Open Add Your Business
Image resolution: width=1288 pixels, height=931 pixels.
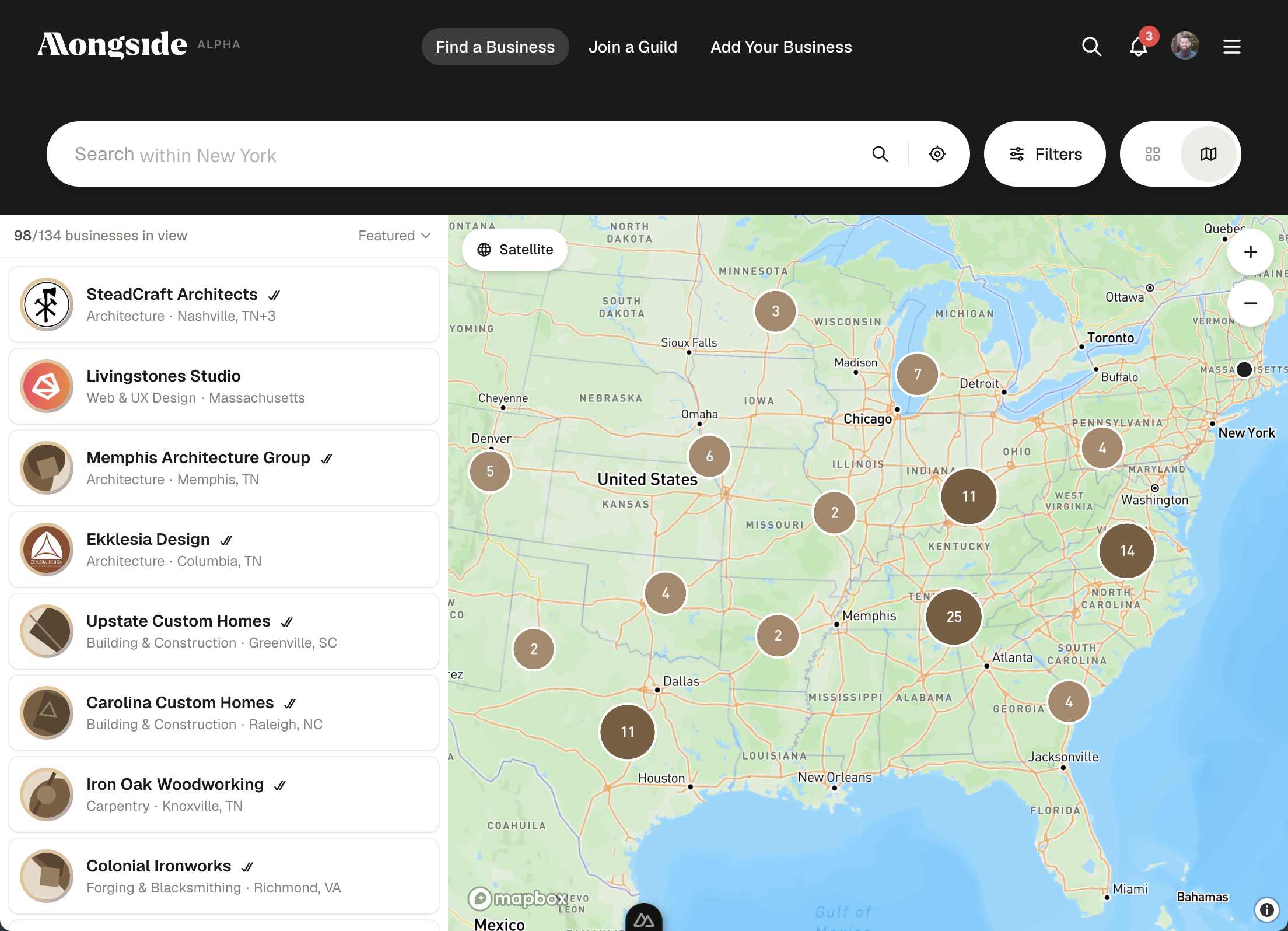click(x=781, y=47)
